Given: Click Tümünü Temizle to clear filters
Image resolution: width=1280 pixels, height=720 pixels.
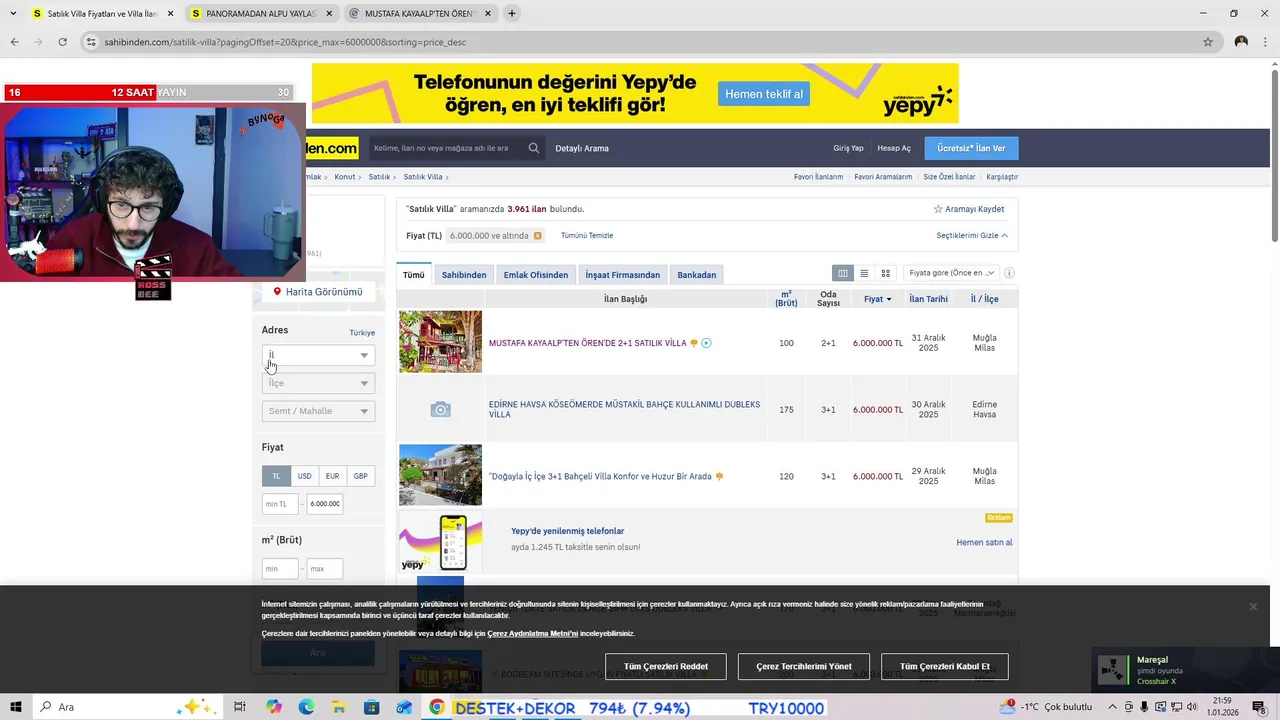Looking at the screenshot, I should [587, 236].
